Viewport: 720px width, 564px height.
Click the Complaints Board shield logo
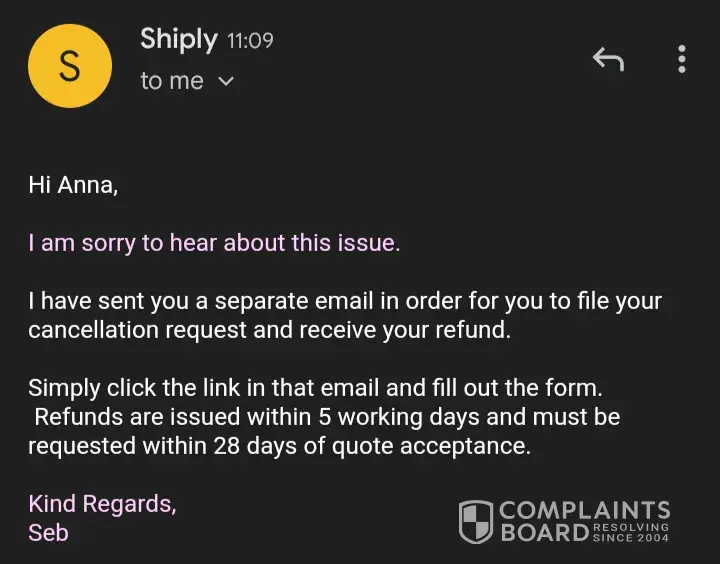click(x=476, y=522)
